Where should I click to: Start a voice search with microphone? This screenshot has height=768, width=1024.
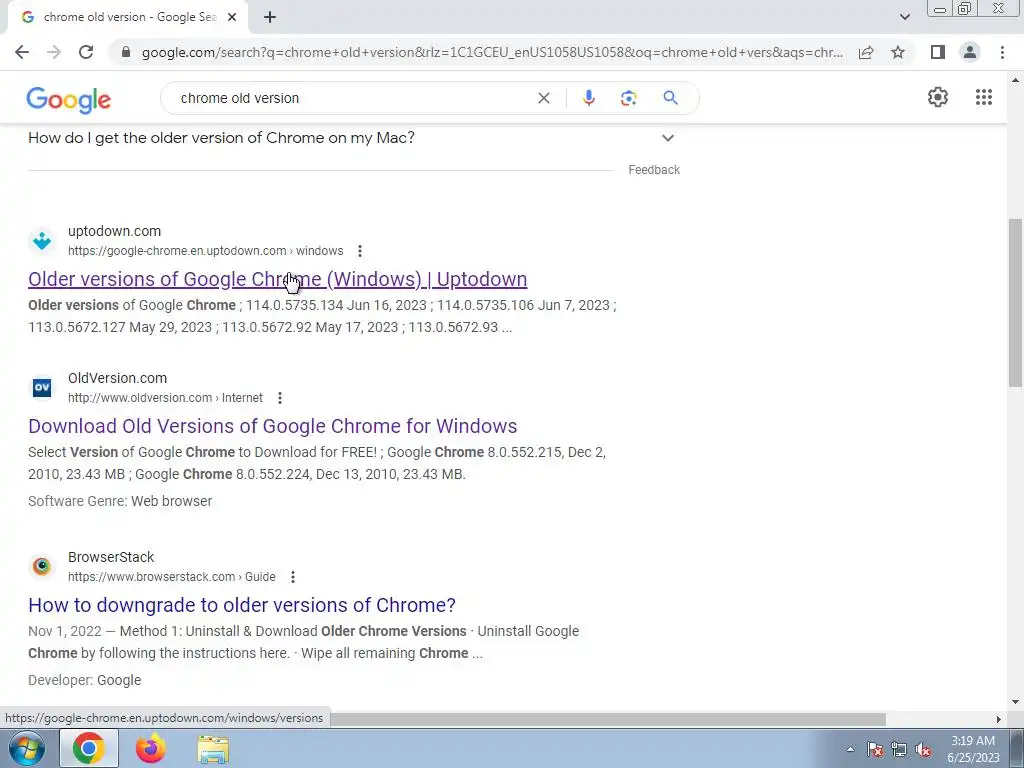588,98
